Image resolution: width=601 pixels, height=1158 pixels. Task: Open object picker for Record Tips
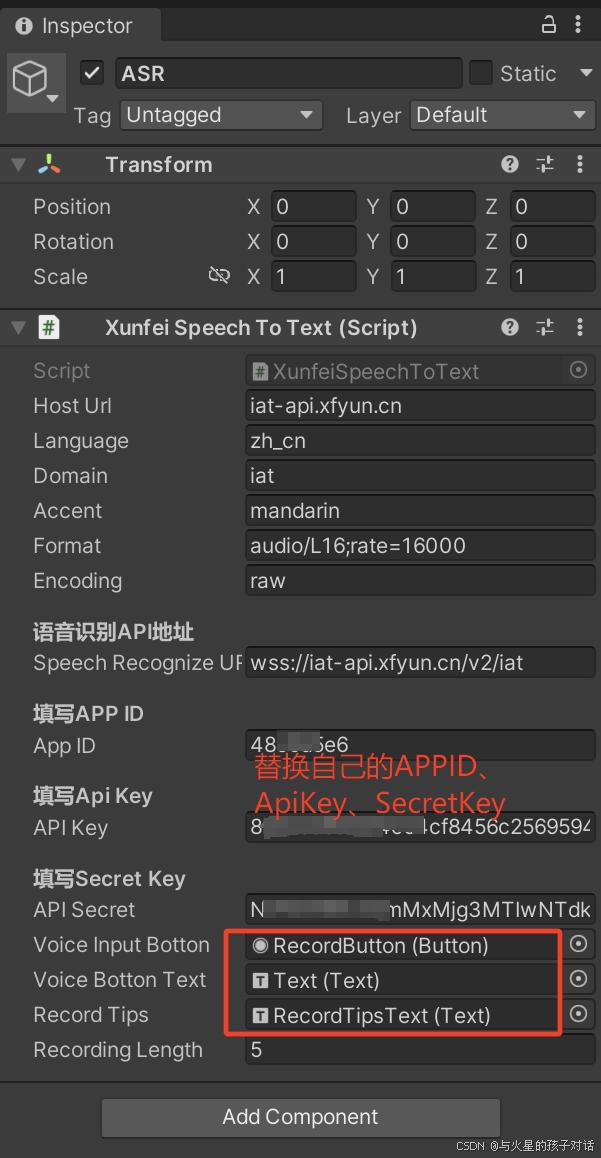coord(579,1013)
